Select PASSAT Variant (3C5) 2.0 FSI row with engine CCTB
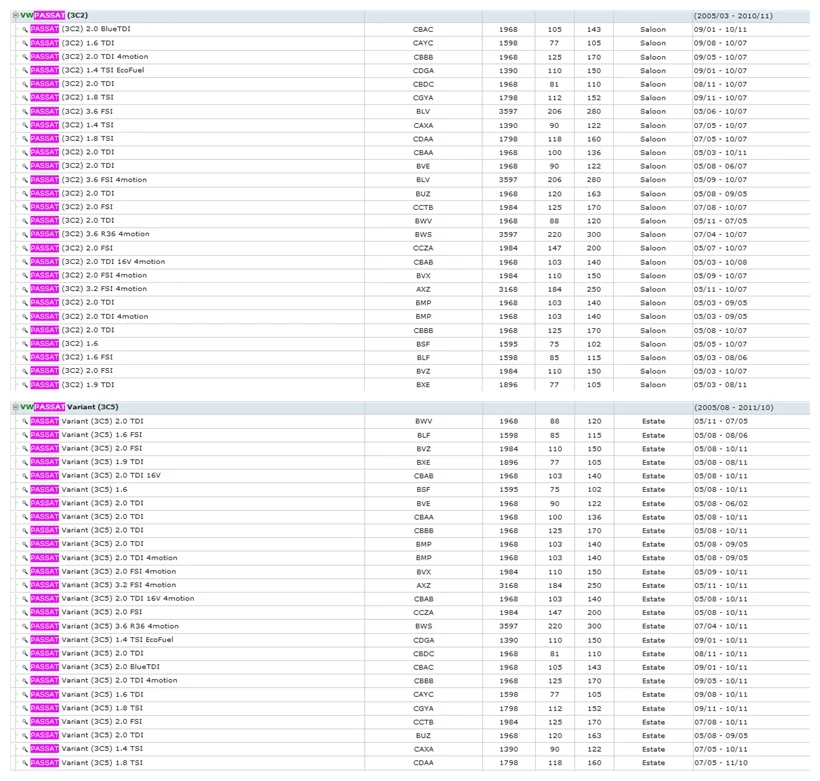This screenshot has height=781, width=820. pyautogui.click(x=410, y=722)
